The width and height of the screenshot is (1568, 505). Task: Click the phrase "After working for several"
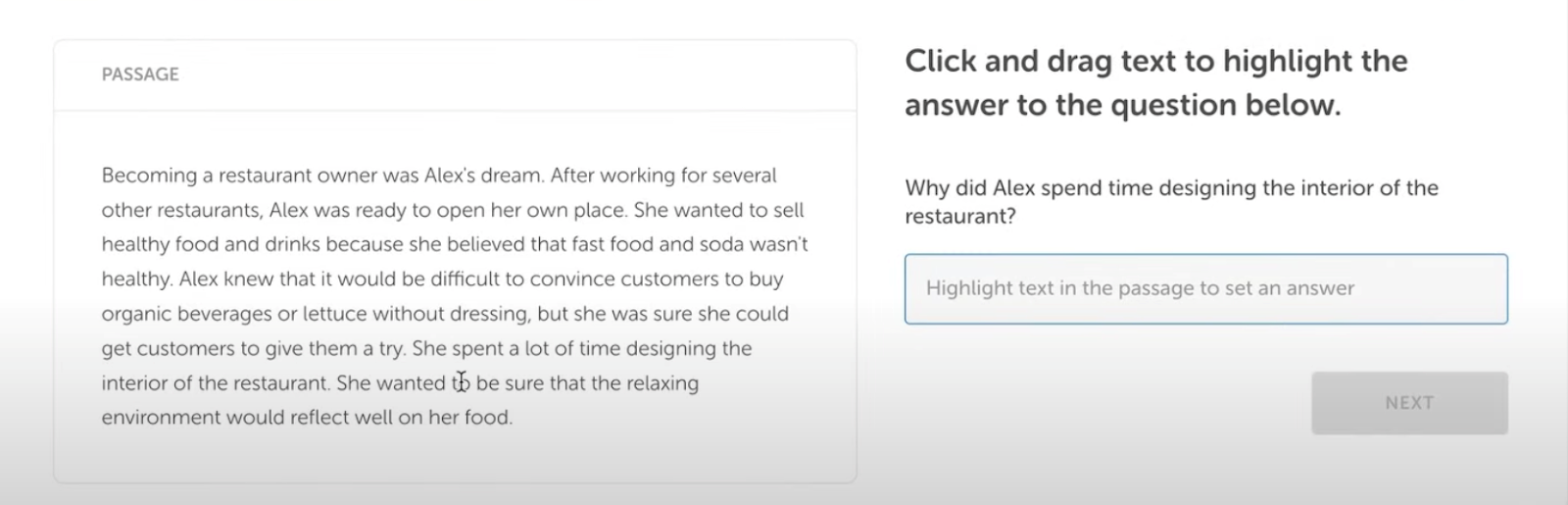(663, 176)
